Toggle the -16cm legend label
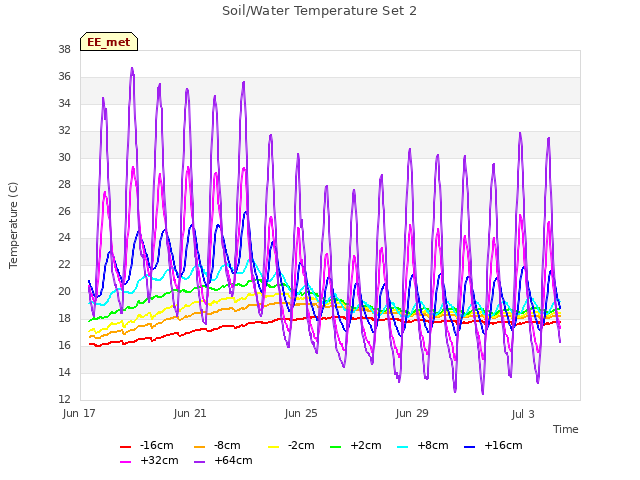The width and height of the screenshot is (640, 480). click(157, 445)
